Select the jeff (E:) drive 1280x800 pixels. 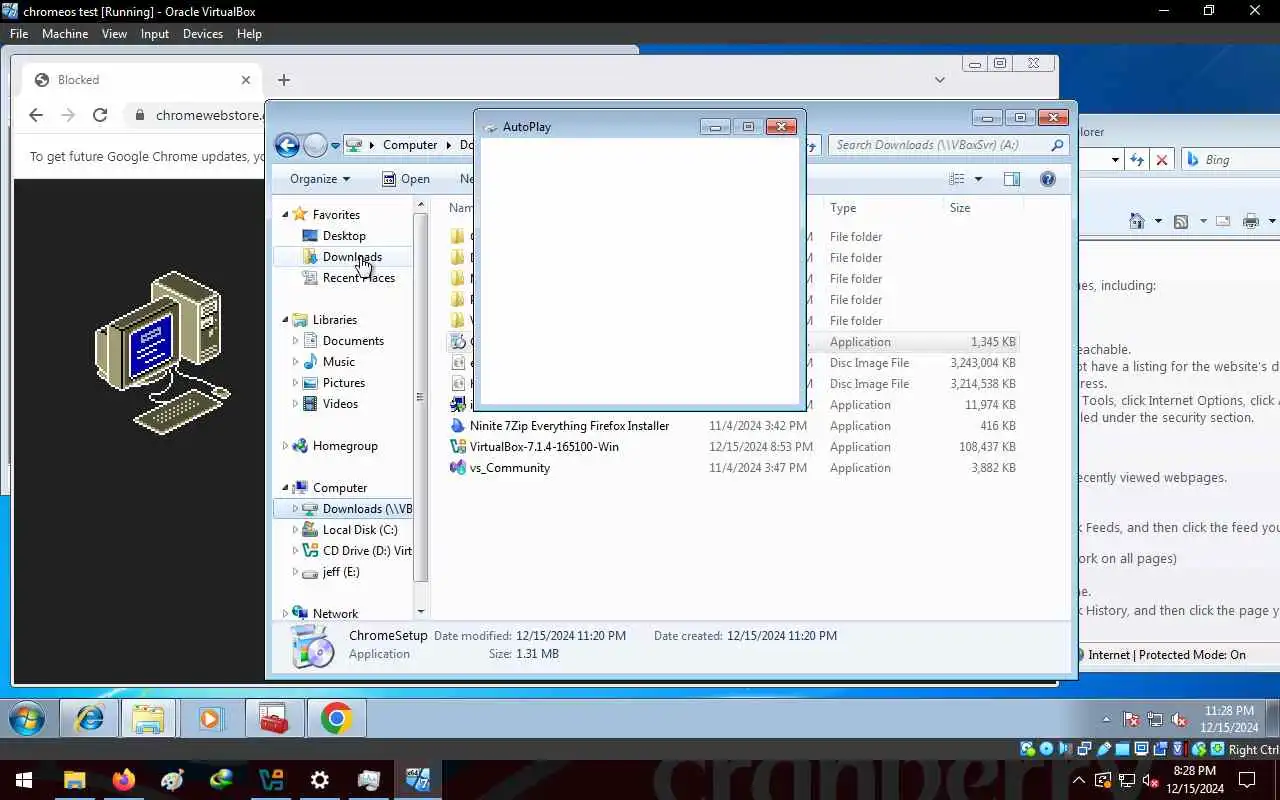[x=341, y=572]
